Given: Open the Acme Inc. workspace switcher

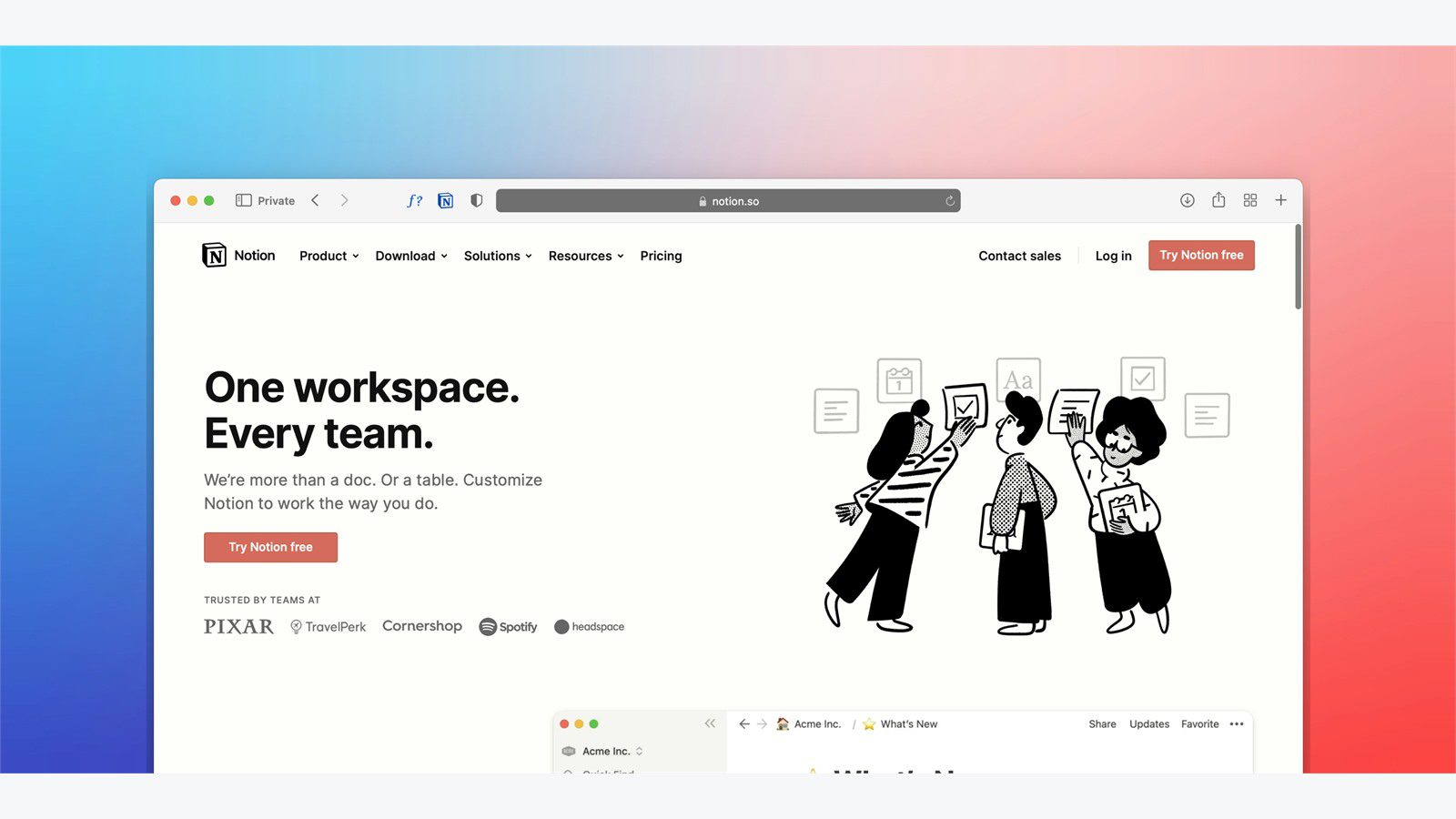Looking at the screenshot, I should click(602, 751).
